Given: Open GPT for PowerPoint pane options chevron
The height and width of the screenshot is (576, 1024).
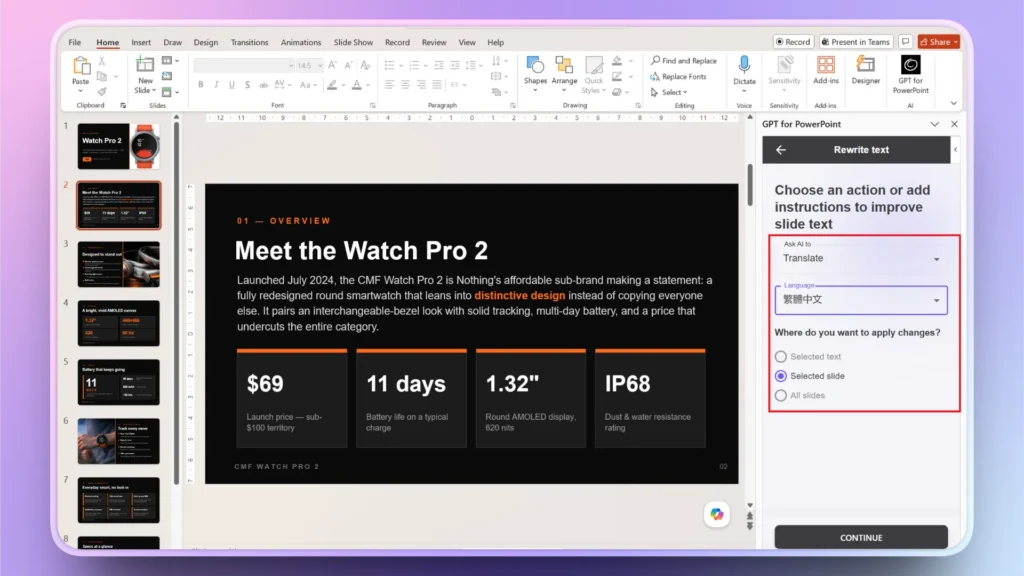Looking at the screenshot, I should pos(935,124).
